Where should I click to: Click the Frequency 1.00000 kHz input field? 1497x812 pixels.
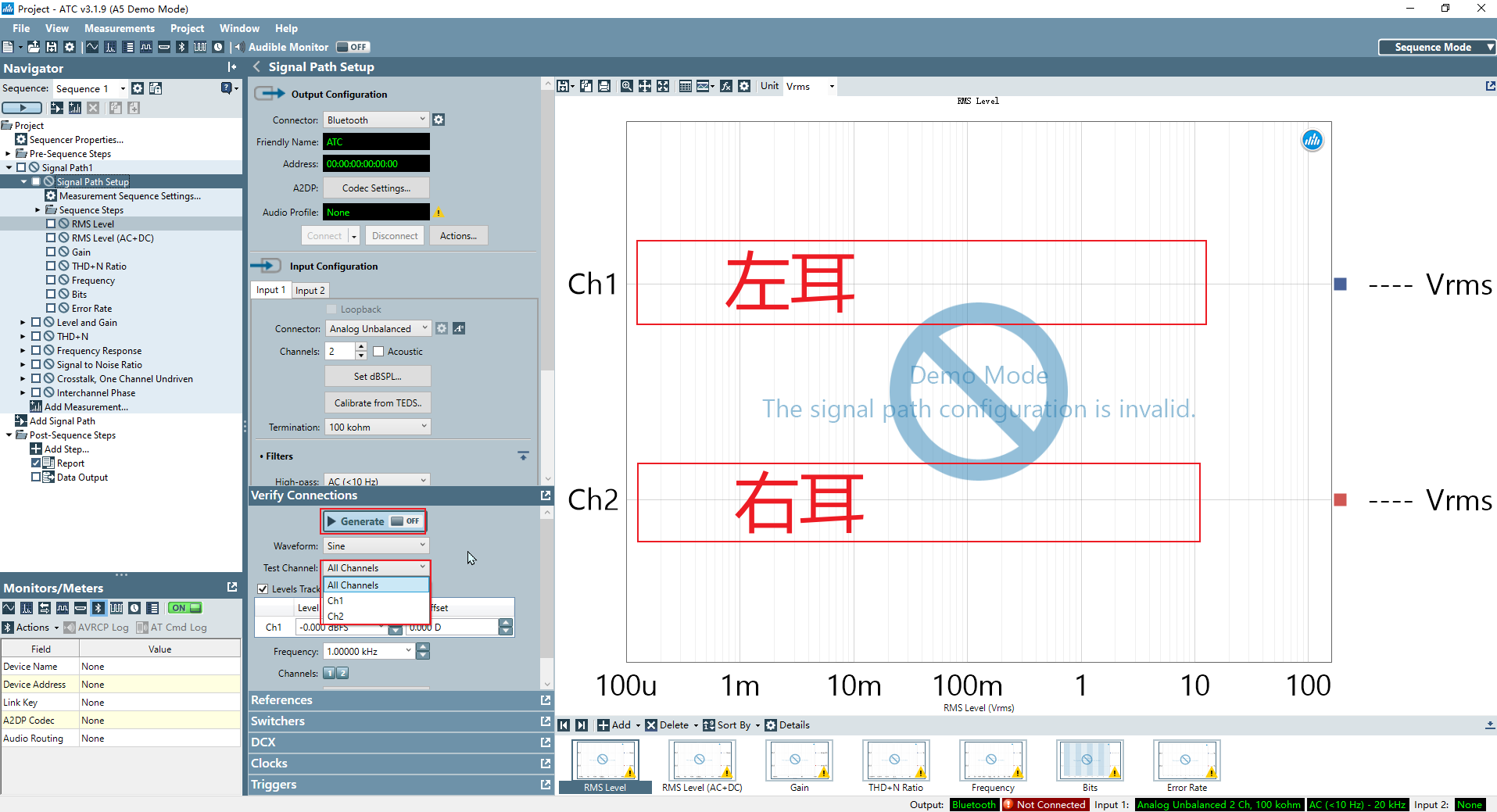(369, 651)
